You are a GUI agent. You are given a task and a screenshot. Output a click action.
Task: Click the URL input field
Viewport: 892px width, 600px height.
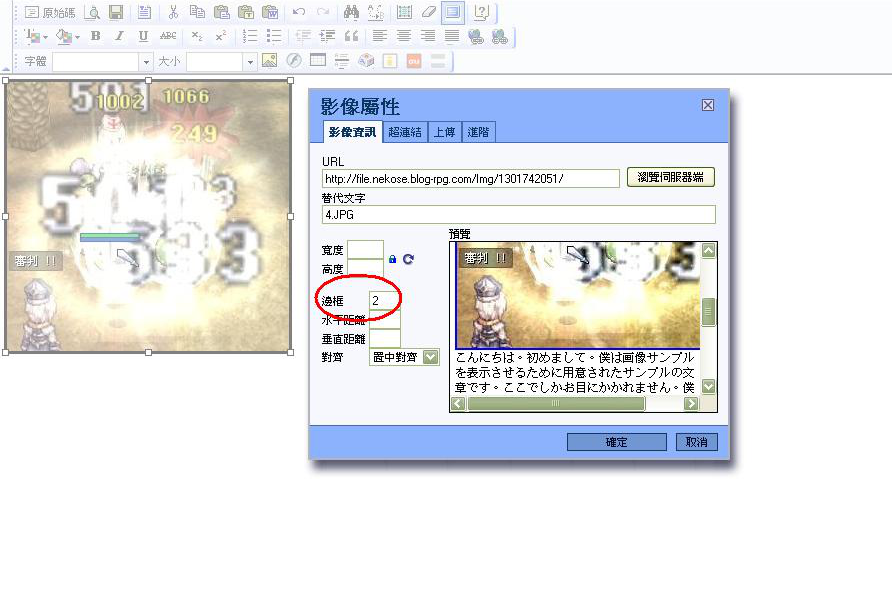click(x=470, y=179)
